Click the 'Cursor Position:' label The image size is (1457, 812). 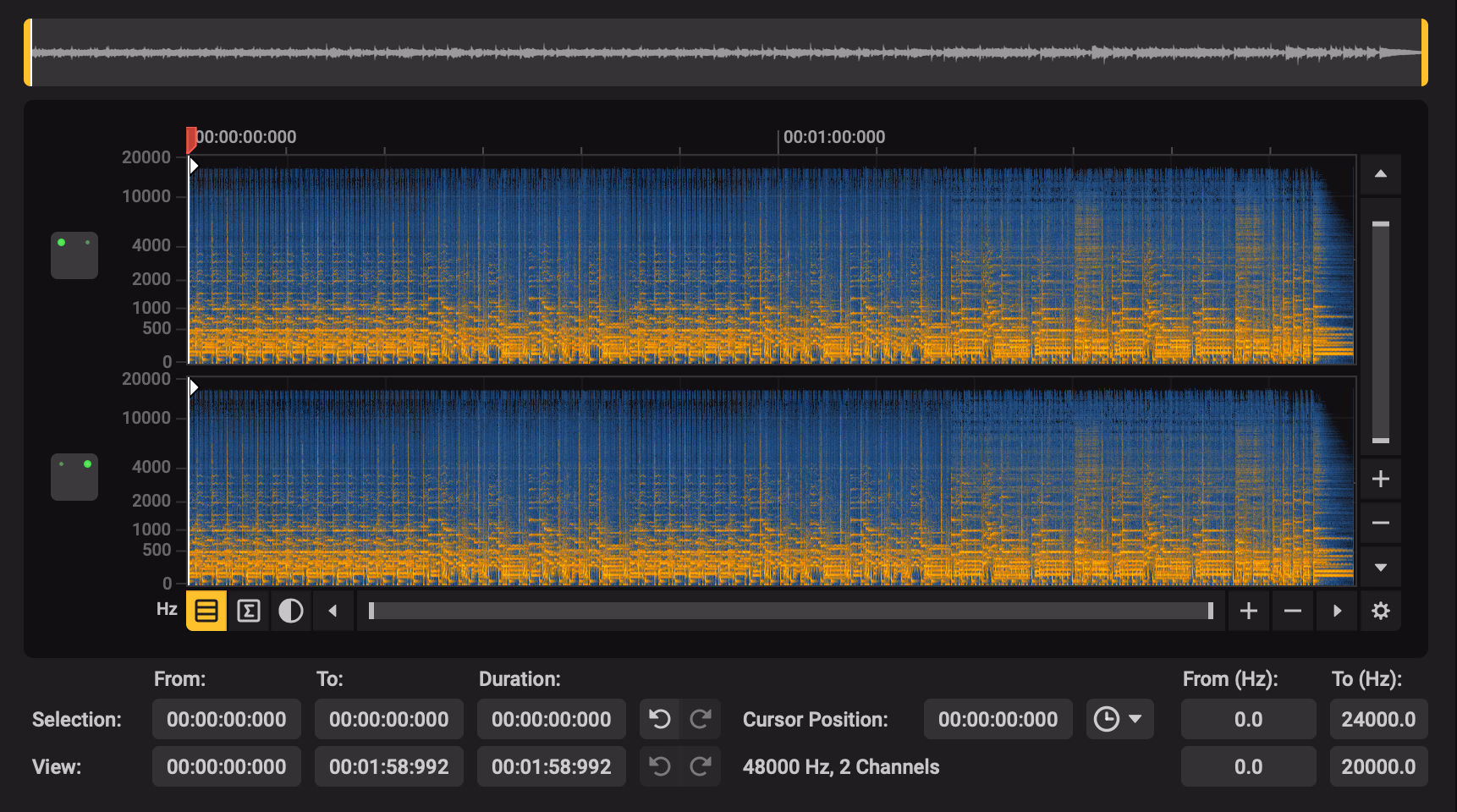816,719
